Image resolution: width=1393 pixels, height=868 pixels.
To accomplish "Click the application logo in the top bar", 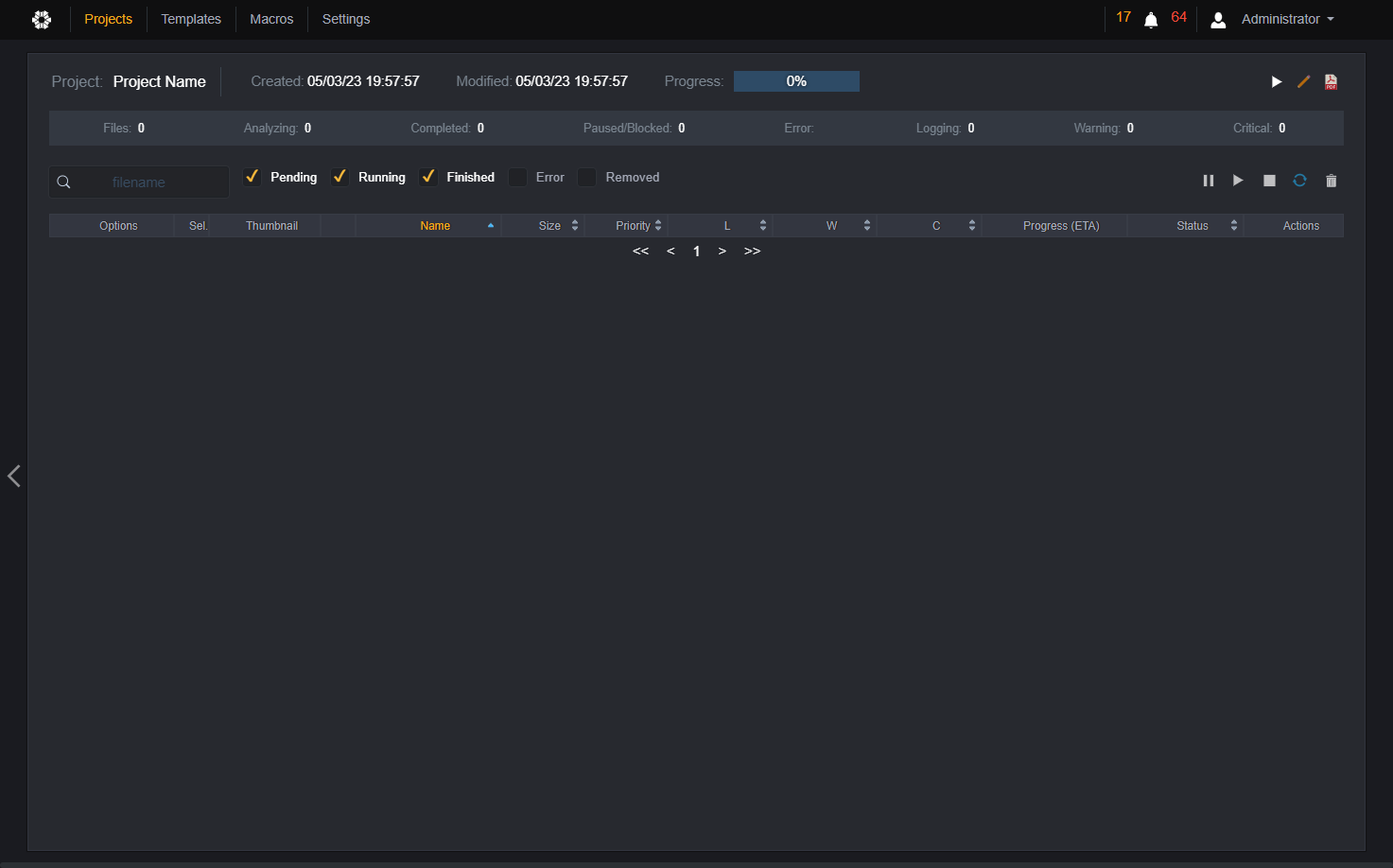I will tap(42, 20).
